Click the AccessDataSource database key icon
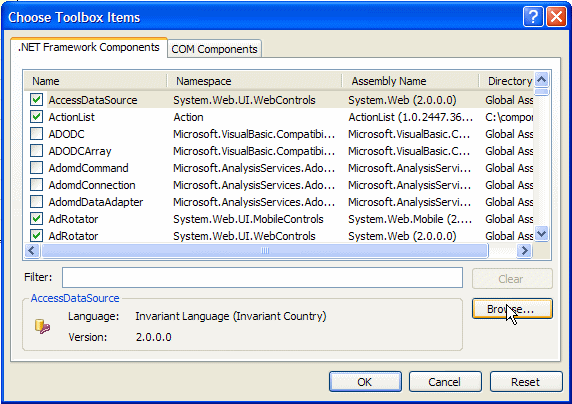The width and height of the screenshot is (572, 404). pos(42,326)
